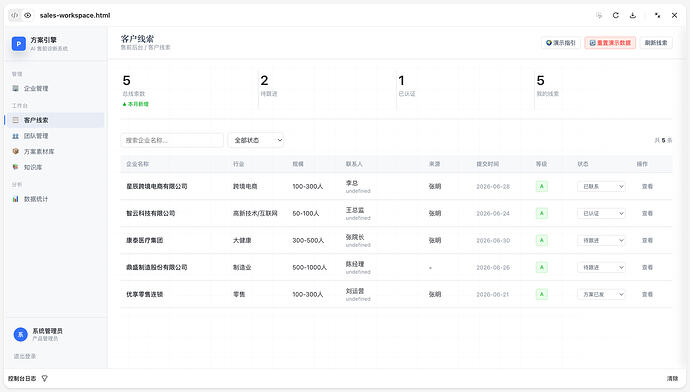Click 退出登录 in the sidebar
This screenshot has height=392, width=690.
pos(25,356)
